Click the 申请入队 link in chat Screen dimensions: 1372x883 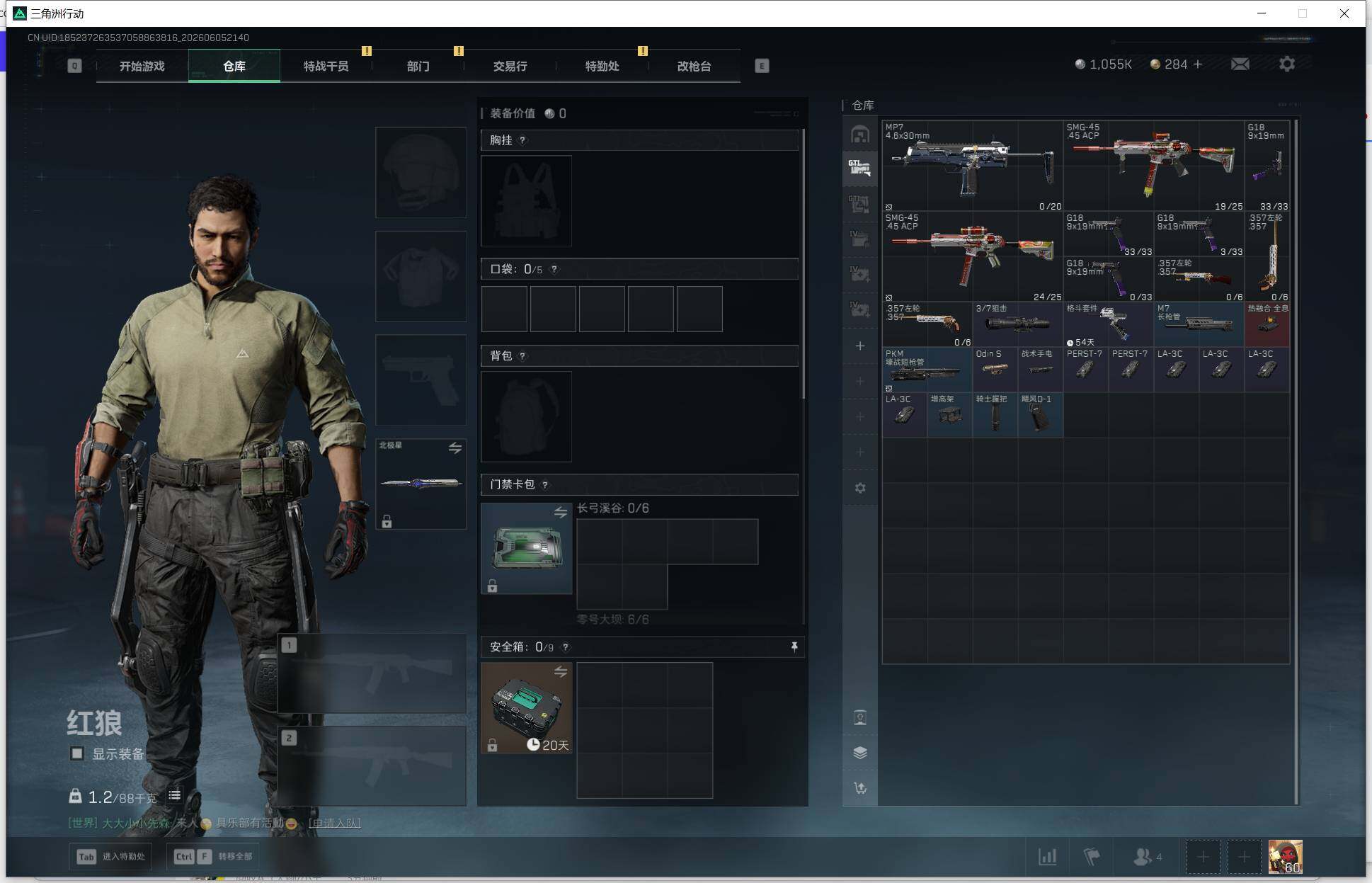335,823
